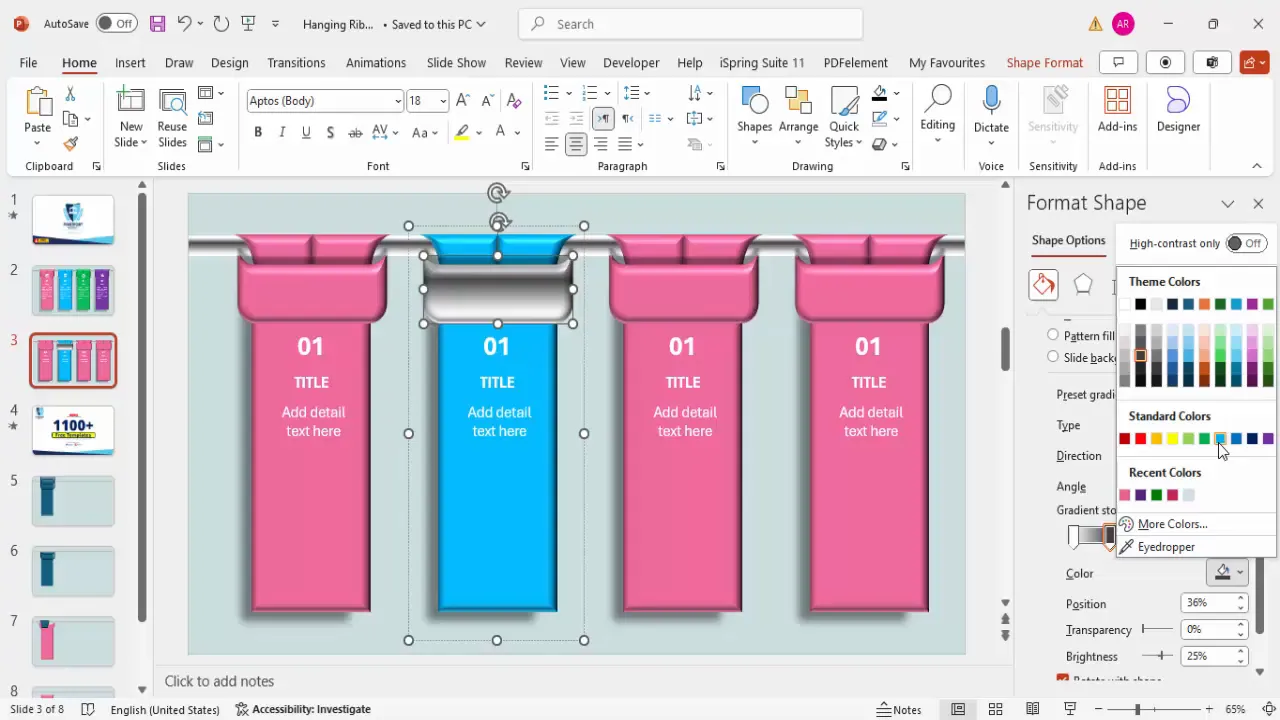
Task: Pick the Eyedropper tool
Action: click(1166, 547)
